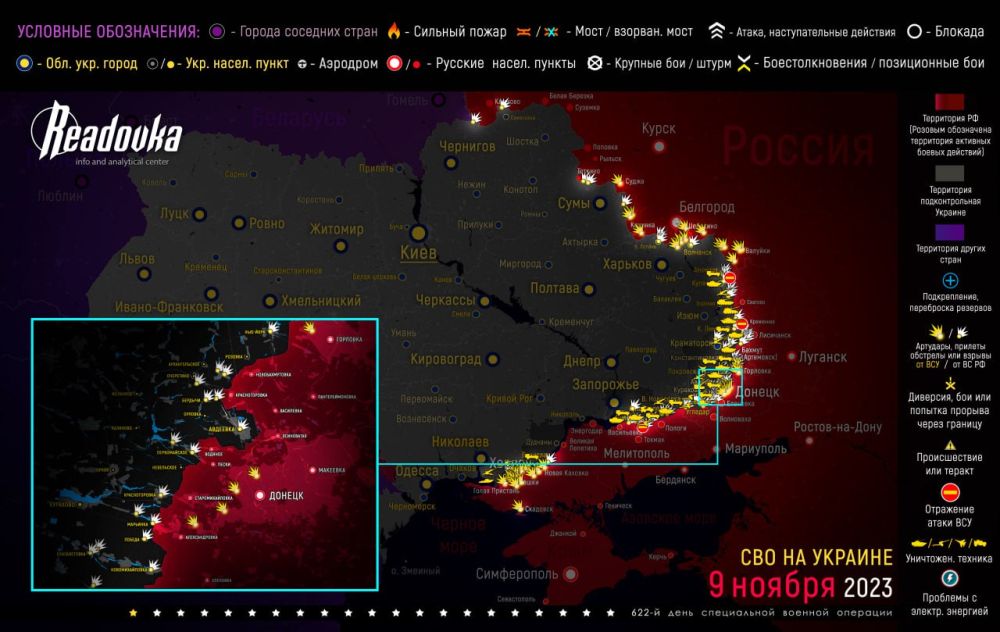Select the 'Киев' city label
1000x632 pixels.
click(x=417, y=252)
